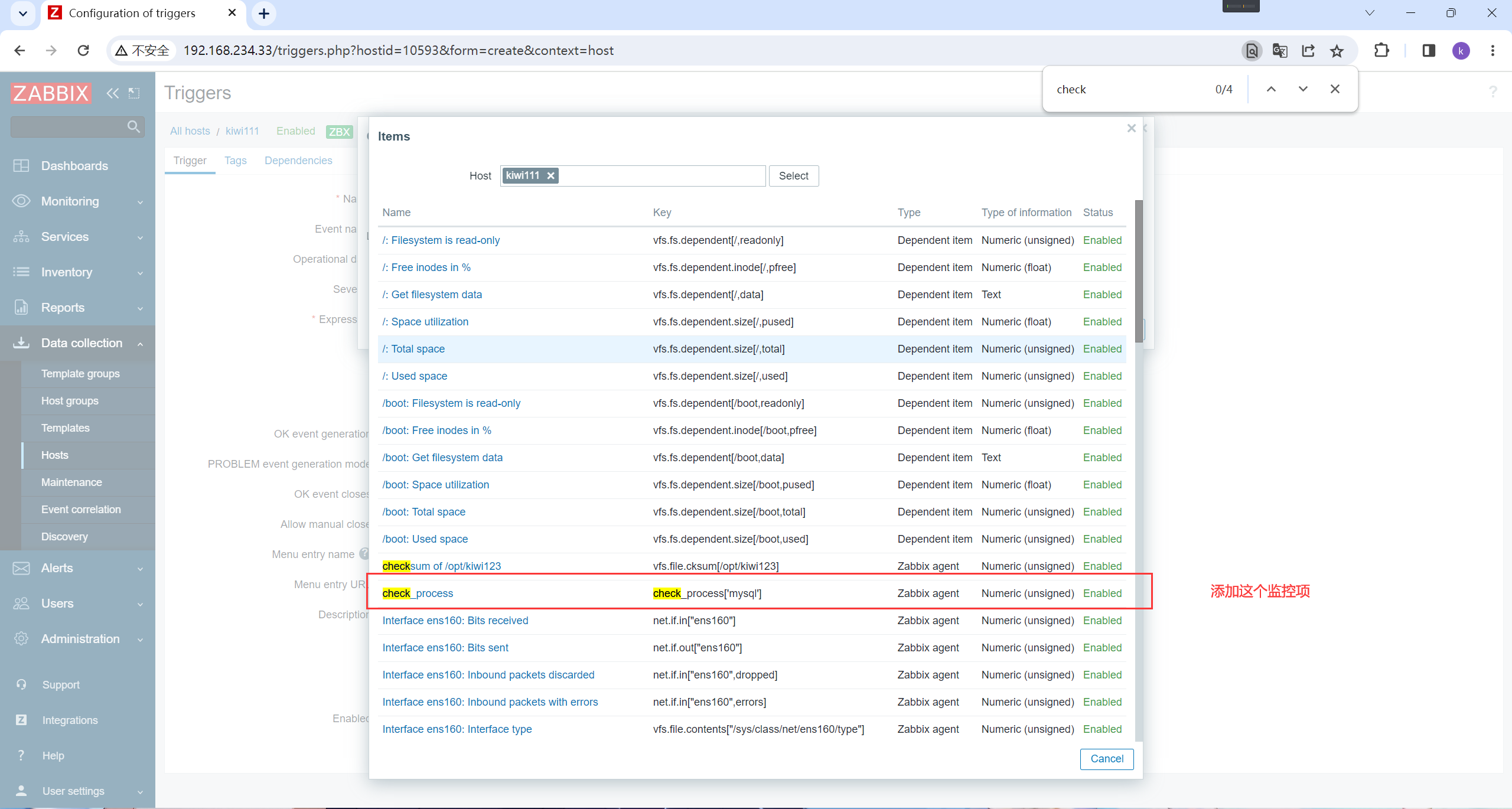Image resolution: width=1512 pixels, height=809 pixels.
Task: Close the browser find bar
Action: (x=1335, y=89)
